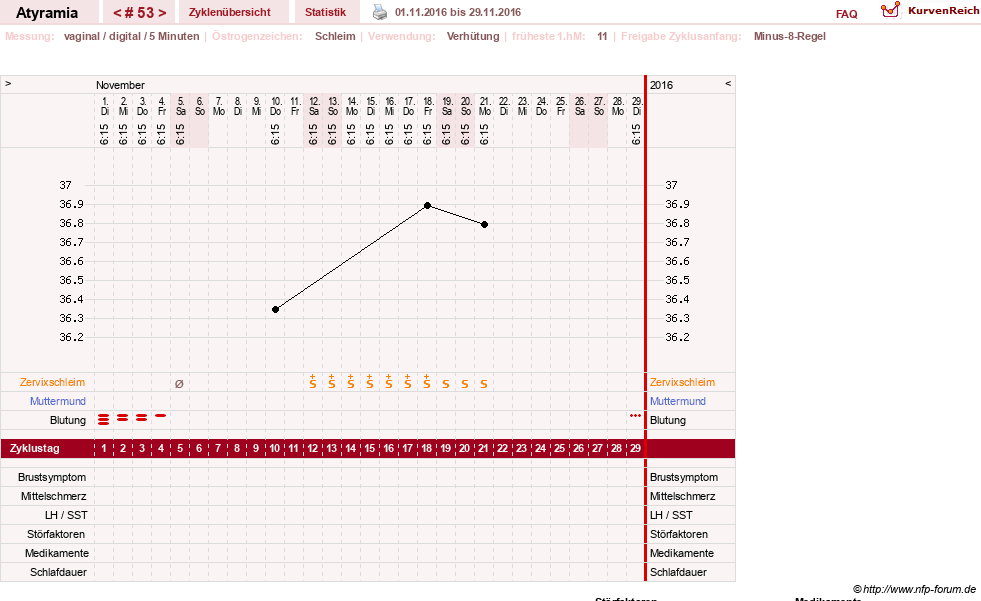Click cervical mucus empty symbol on day 5
The height and width of the screenshot is (601, 981).
tap(180, 384)
